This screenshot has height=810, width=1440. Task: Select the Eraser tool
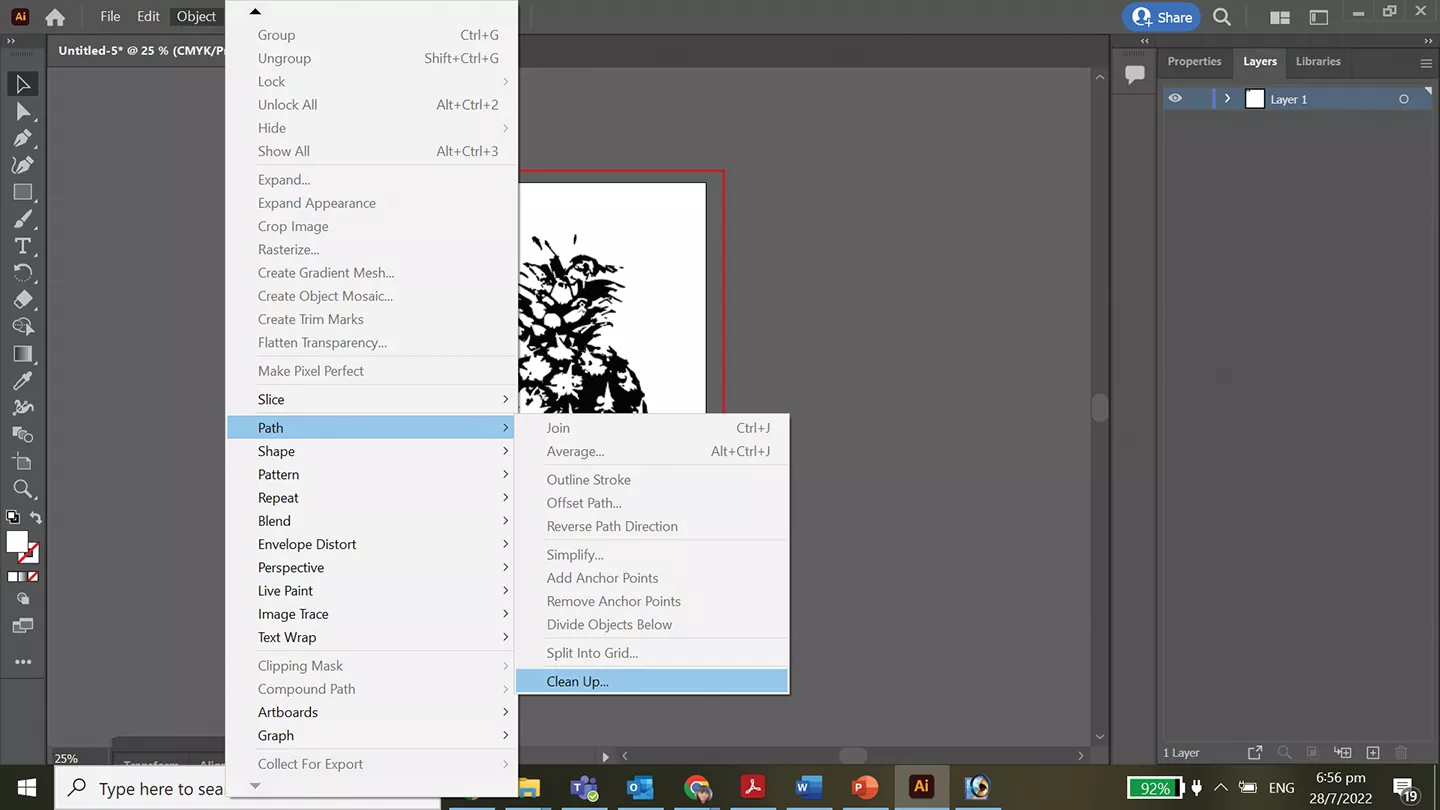click(x=23, y=300)
